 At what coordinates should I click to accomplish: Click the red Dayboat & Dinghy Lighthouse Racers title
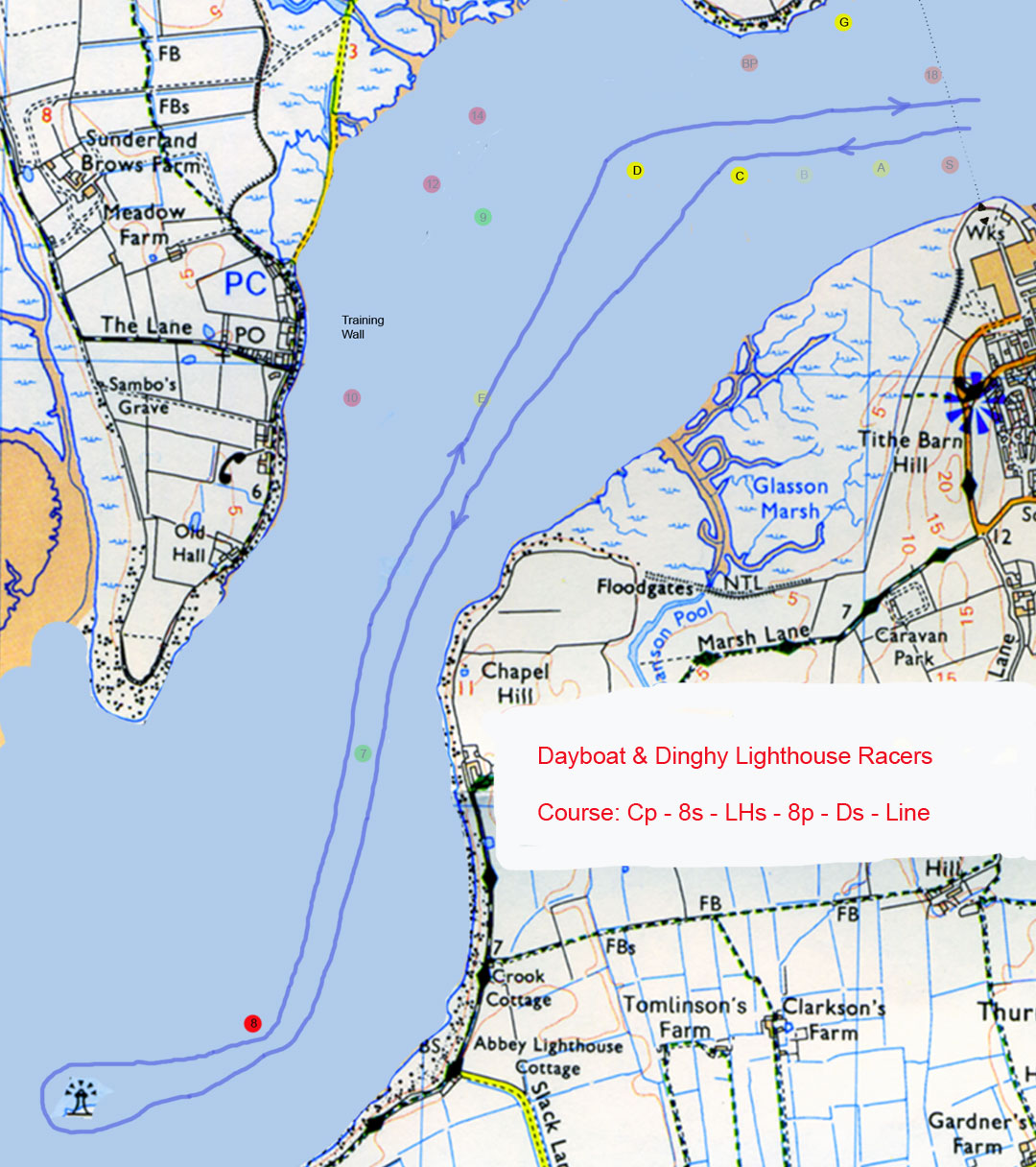735,756
